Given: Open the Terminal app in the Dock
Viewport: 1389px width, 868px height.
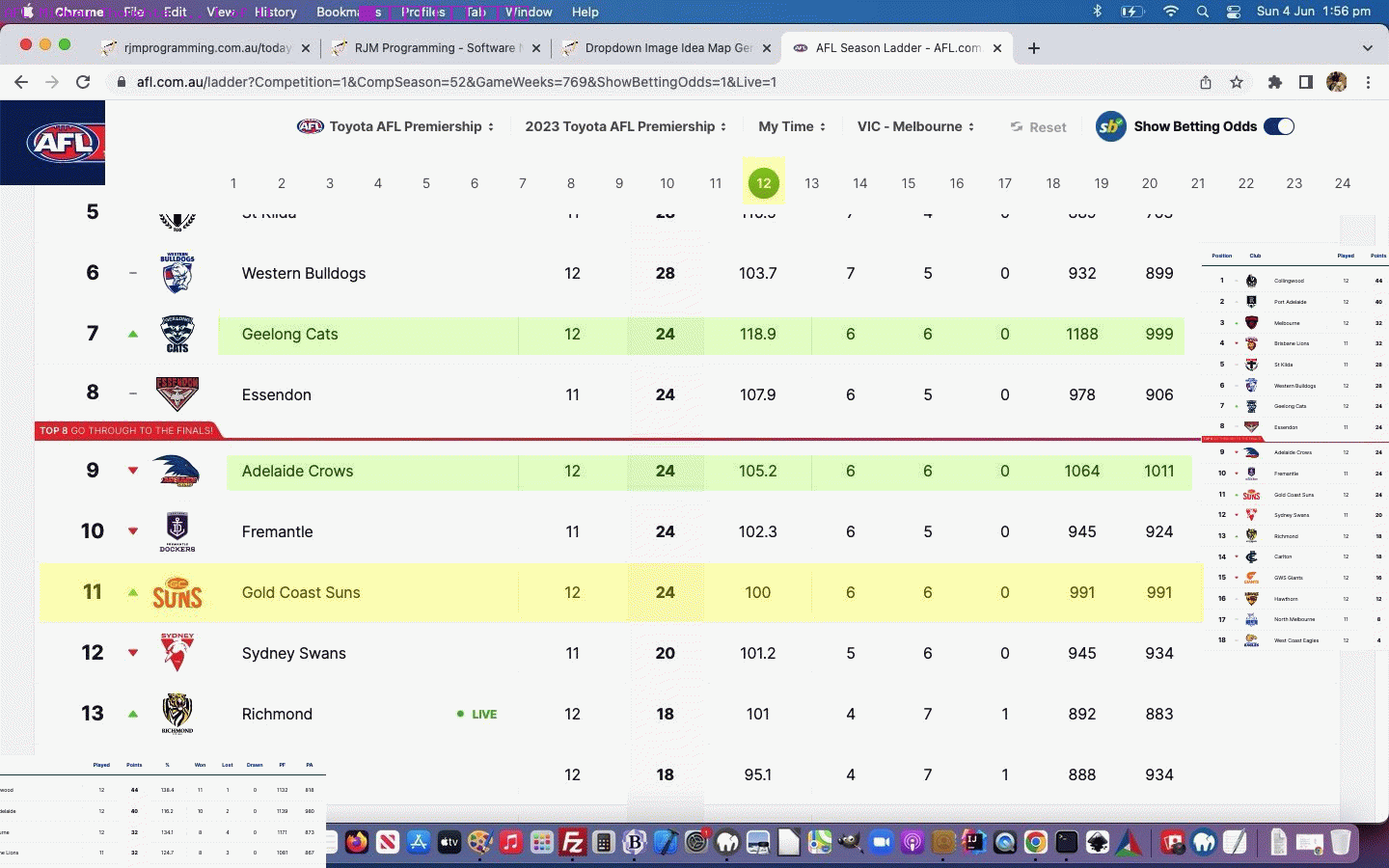Looking at the screenshot, I should point(1067,842).
